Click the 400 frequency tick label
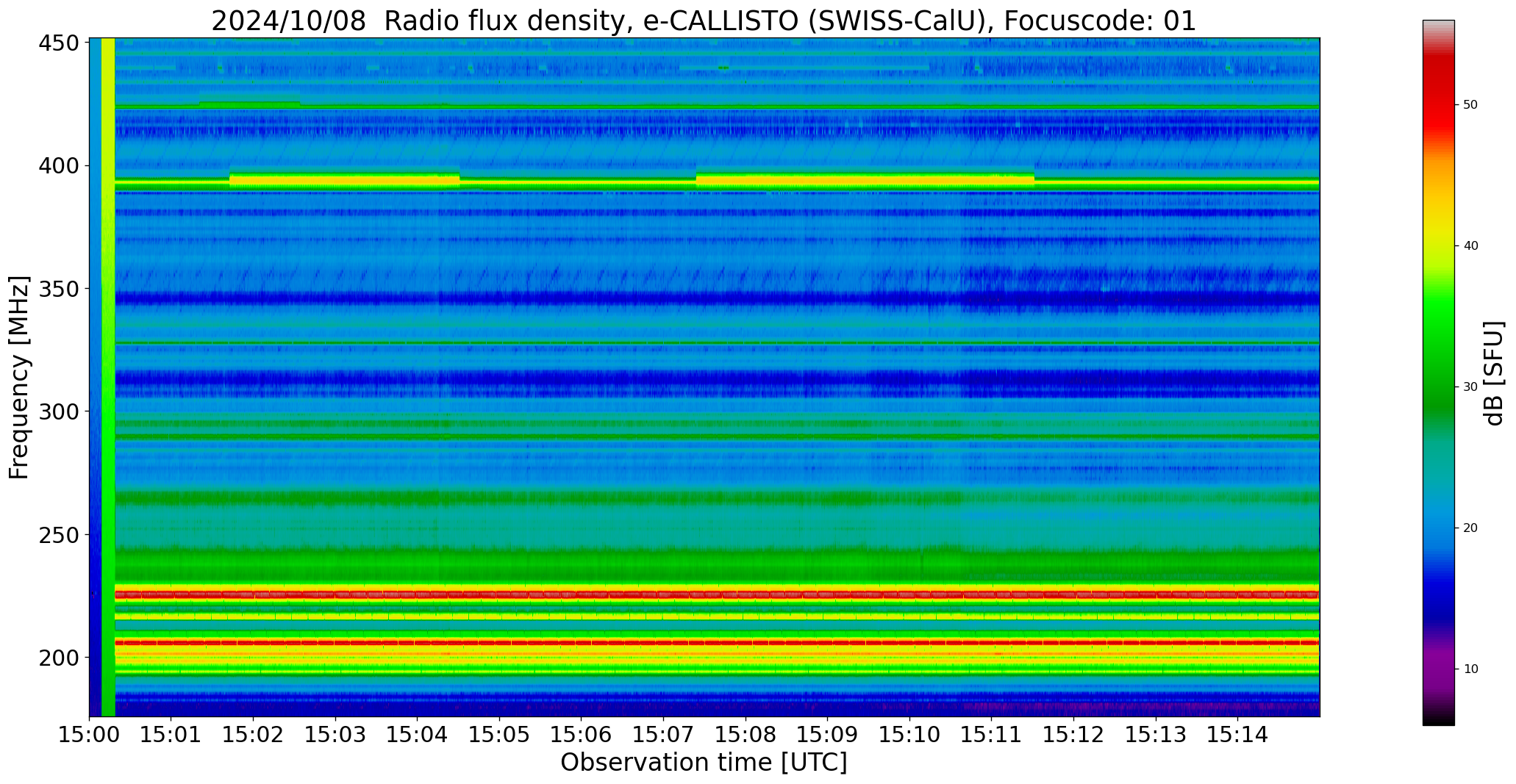 click(x=58, y=166)
